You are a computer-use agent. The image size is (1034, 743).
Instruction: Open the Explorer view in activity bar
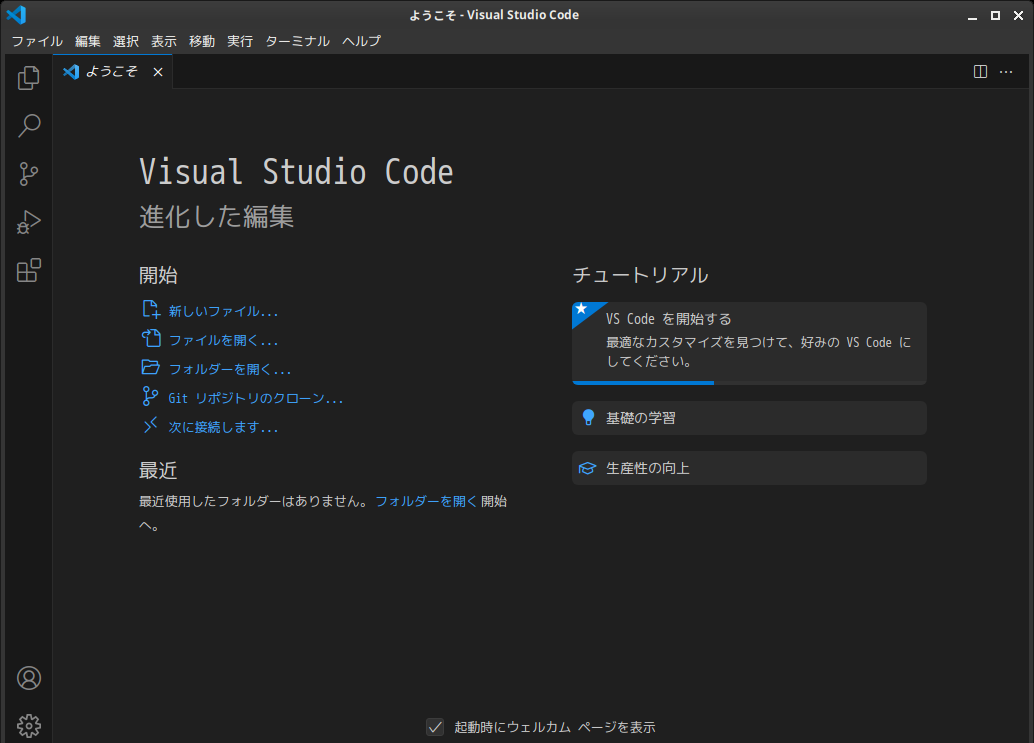[28, 78]
